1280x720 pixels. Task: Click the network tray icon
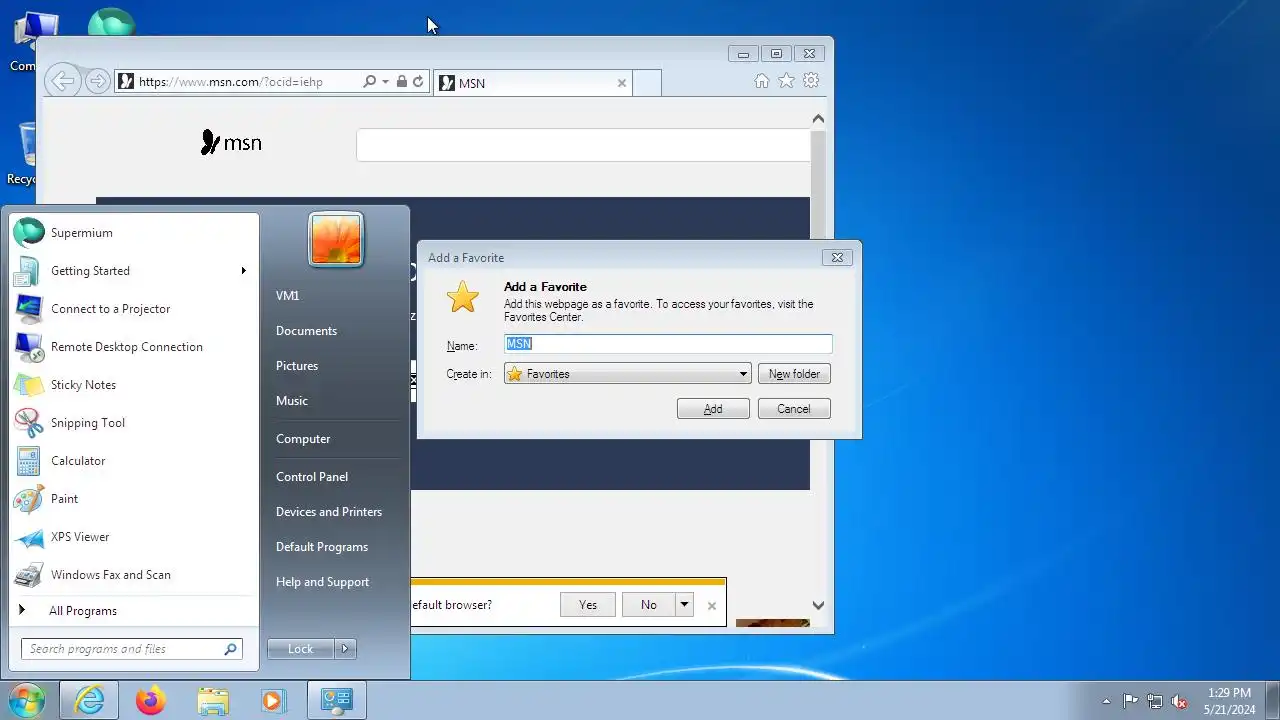[1155, 701]
